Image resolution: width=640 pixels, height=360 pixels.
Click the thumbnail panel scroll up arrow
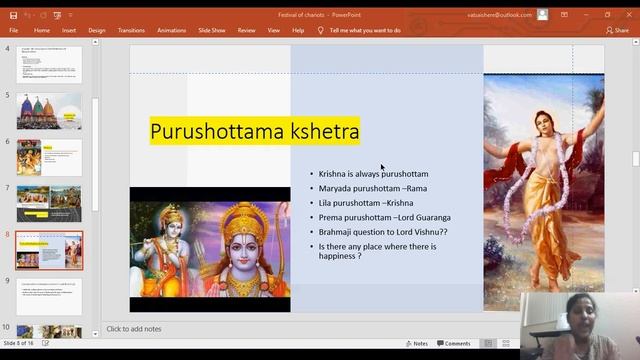pos(95,42)
